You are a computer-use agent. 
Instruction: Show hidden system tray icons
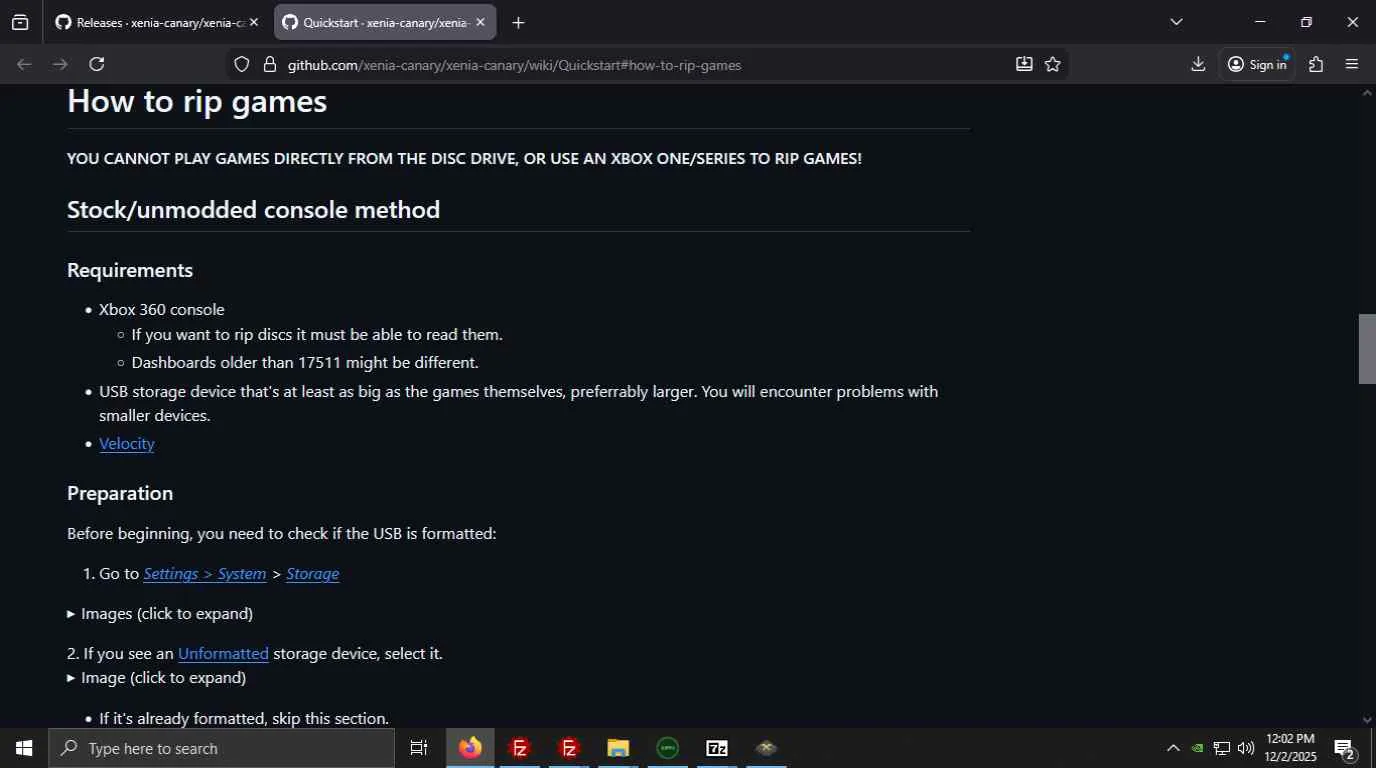pyautogui.click(x=1173, y=748)
